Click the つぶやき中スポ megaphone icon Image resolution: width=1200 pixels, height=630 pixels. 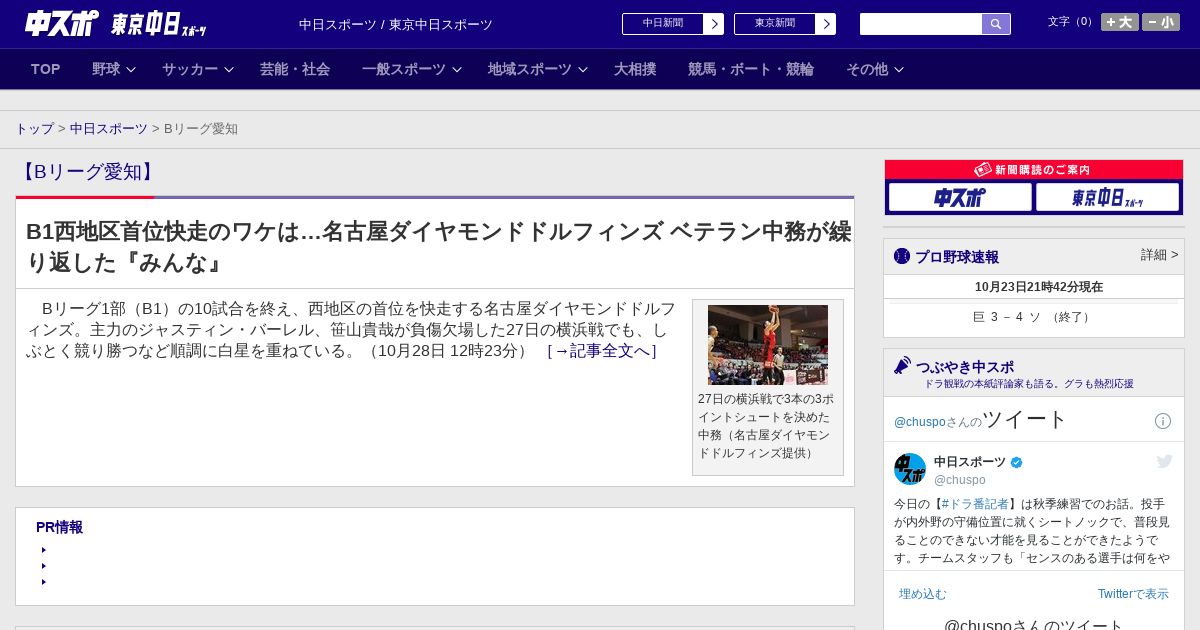[902, 366]
